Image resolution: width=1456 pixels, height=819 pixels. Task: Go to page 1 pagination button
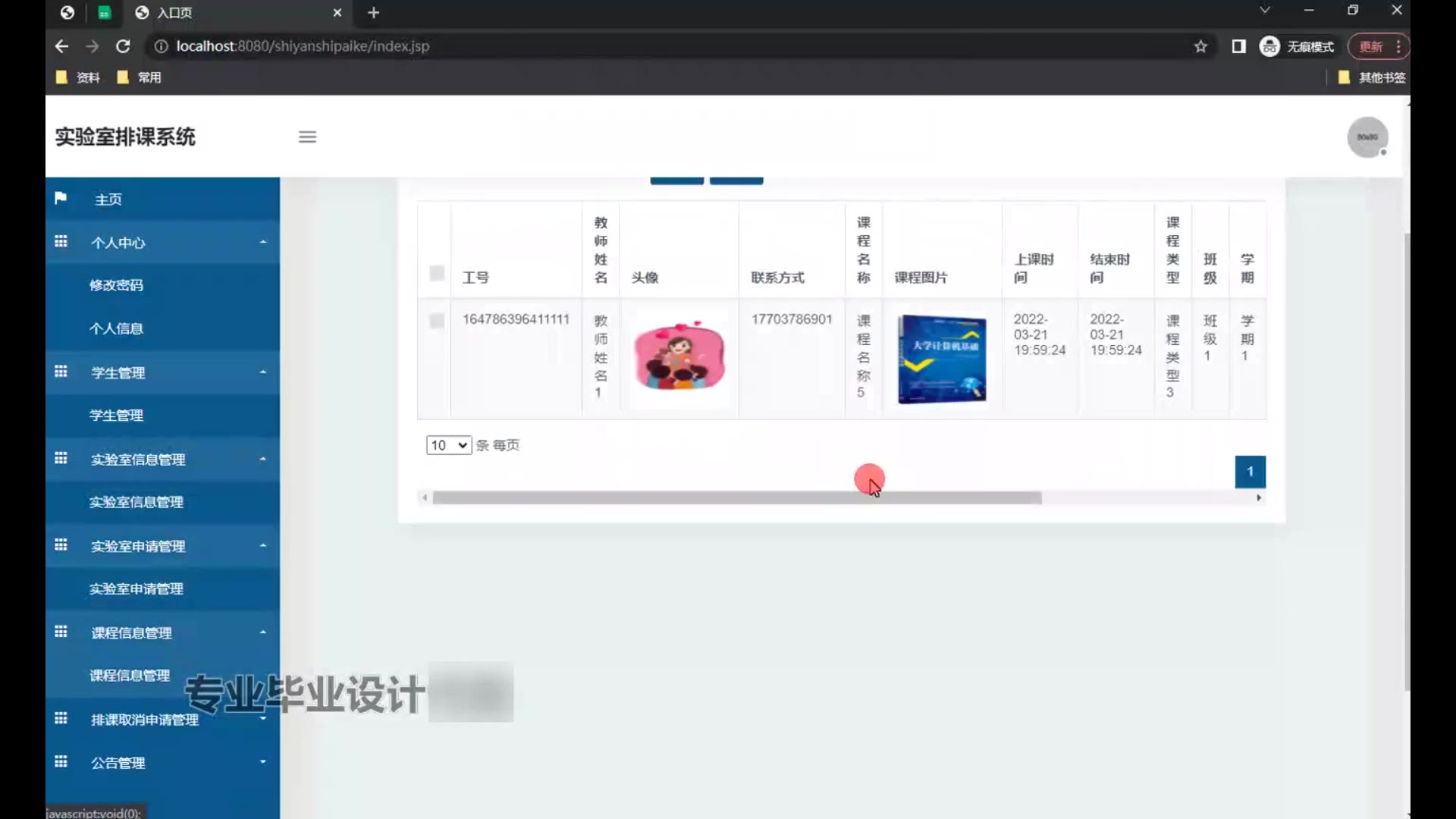tap(1250, 472)
